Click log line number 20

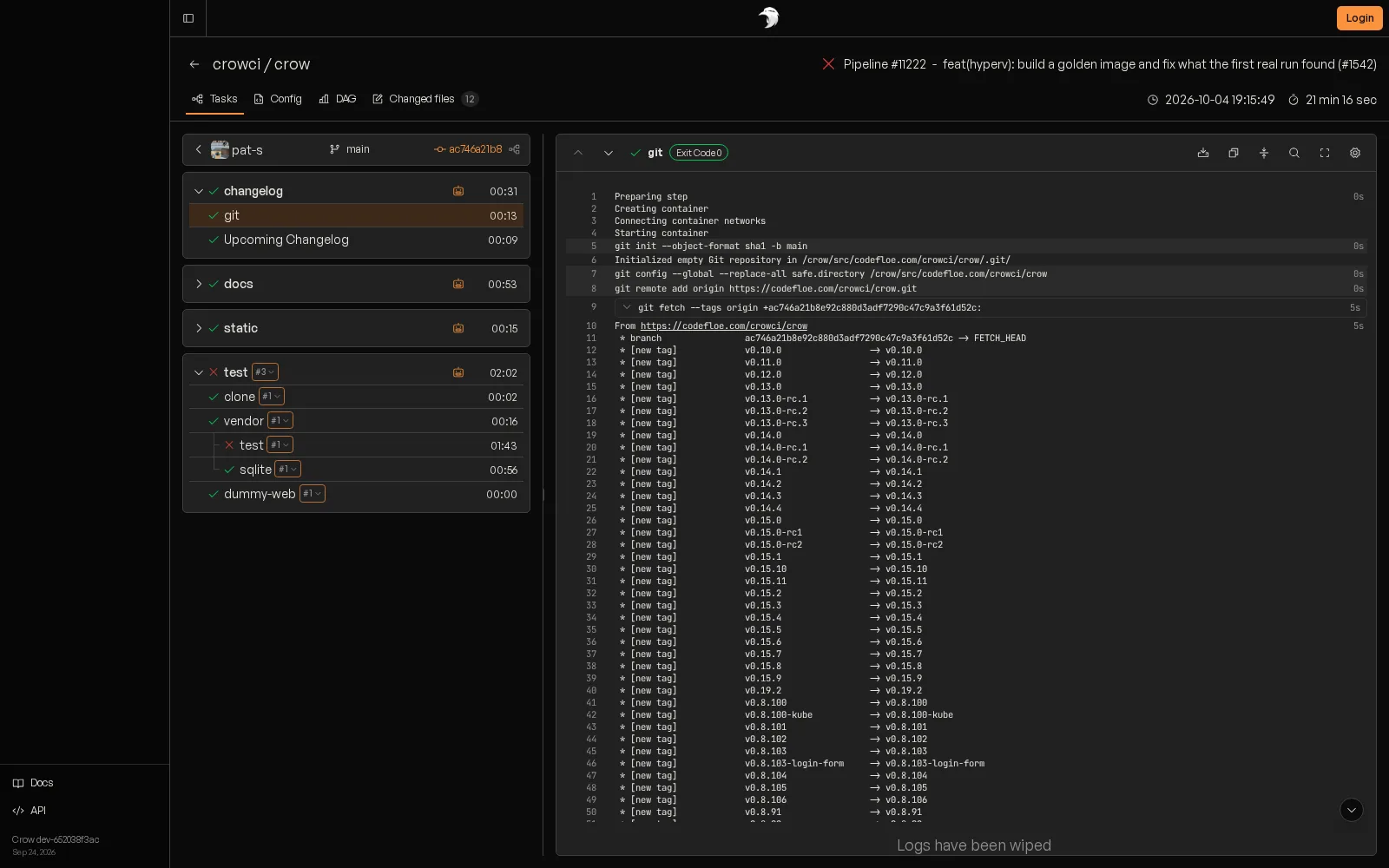point(591,448)
